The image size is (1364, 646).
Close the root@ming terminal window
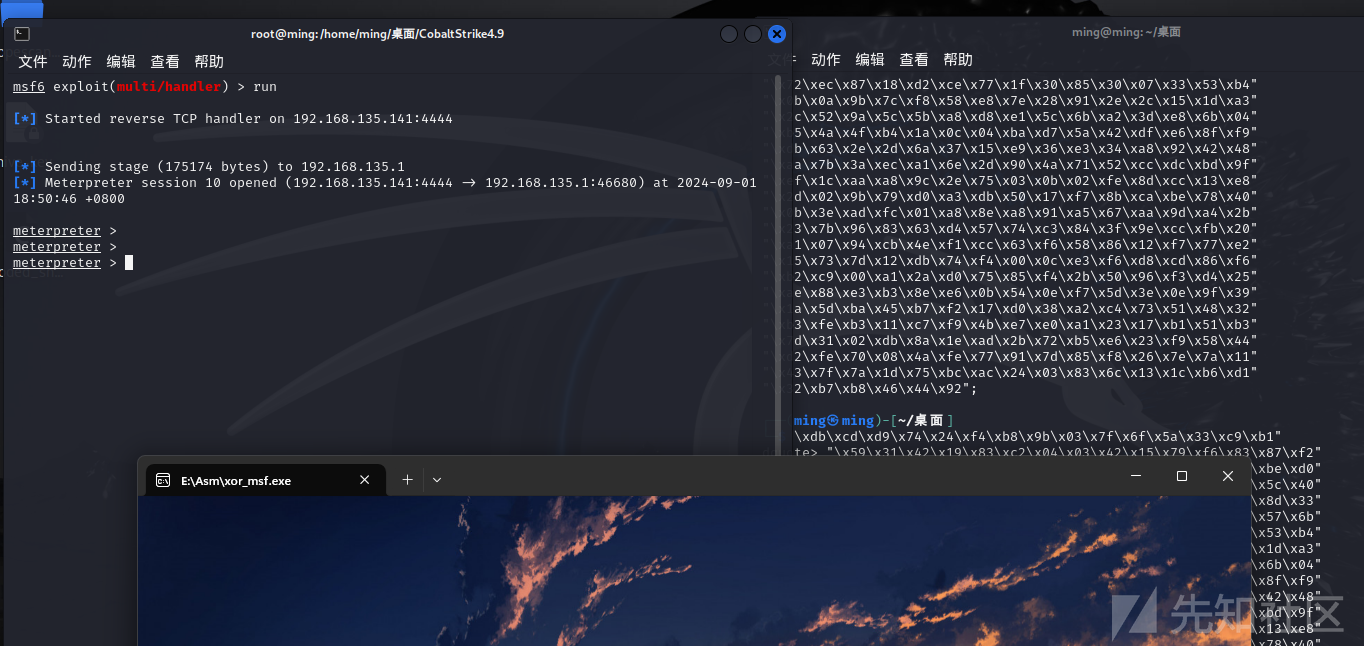pyautogui.click(x=777, y=34)
